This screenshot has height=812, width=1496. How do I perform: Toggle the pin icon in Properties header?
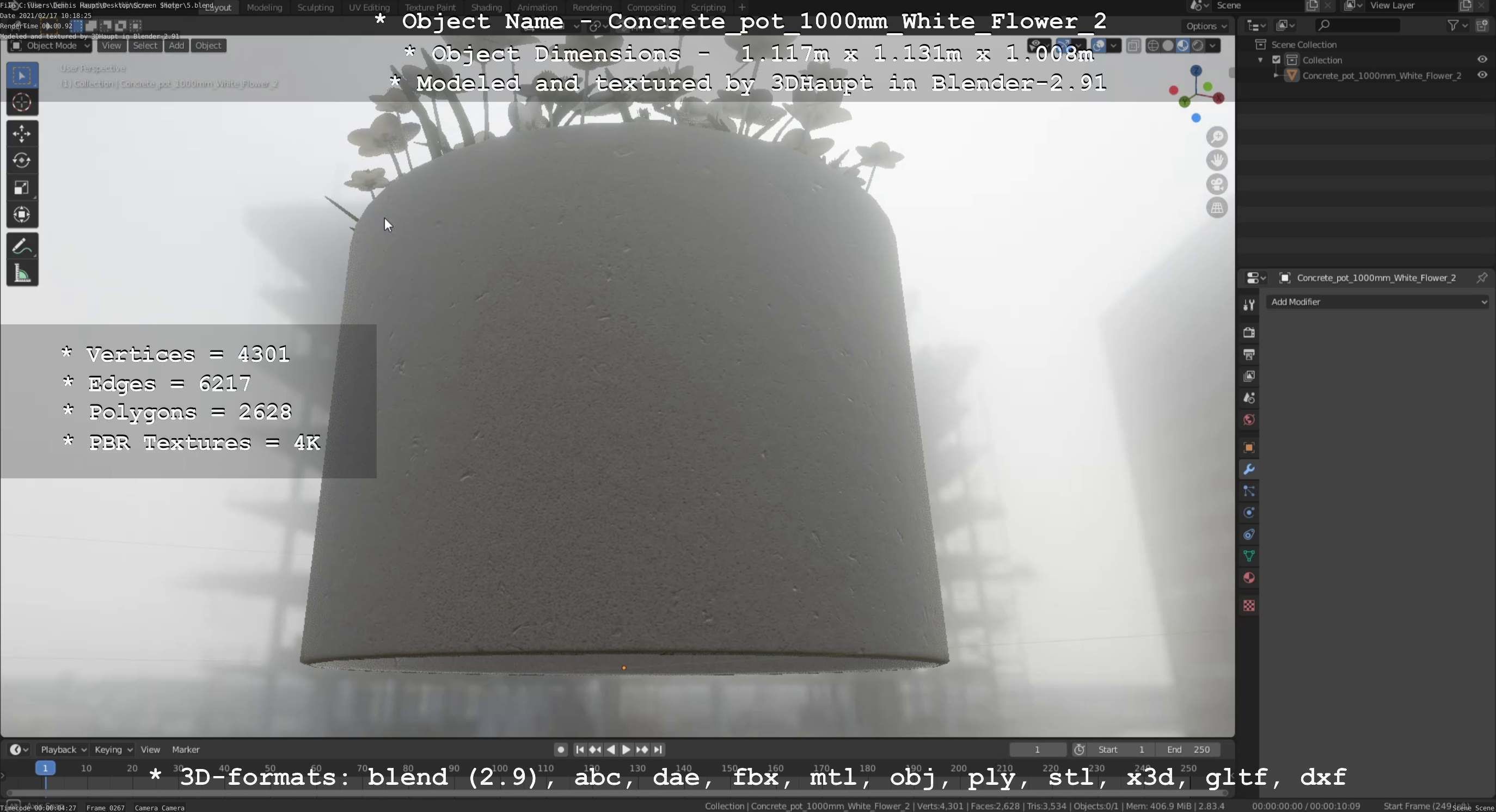1482,278
